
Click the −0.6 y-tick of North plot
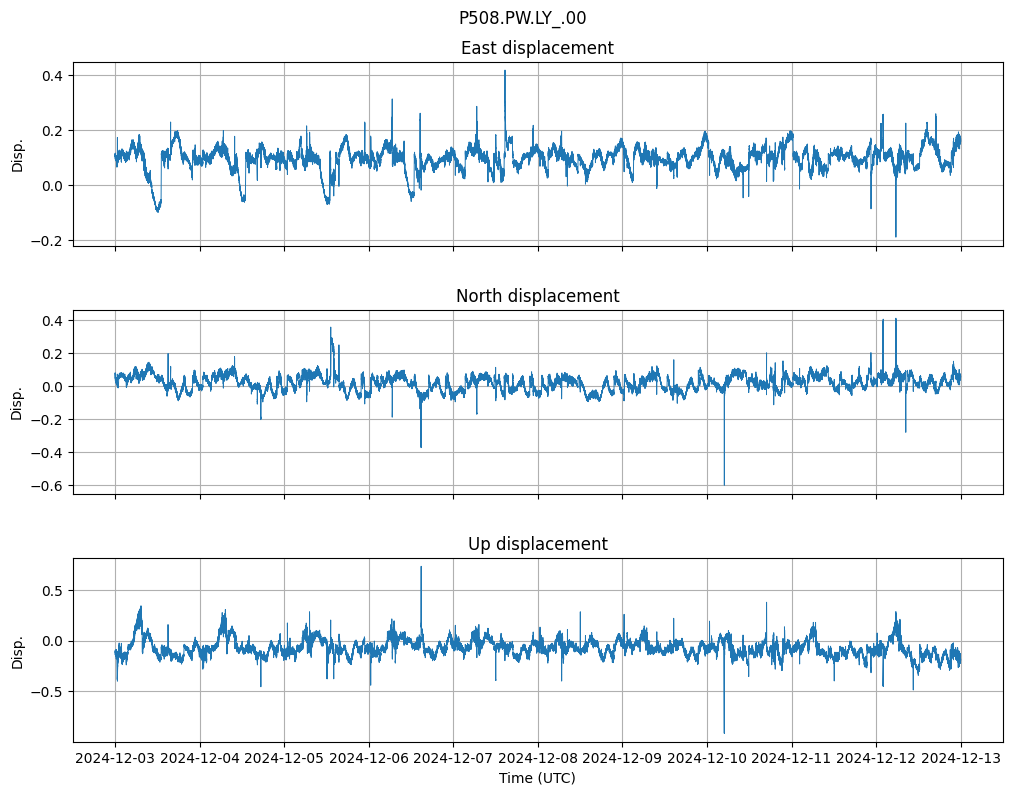(x=47, y=486)
